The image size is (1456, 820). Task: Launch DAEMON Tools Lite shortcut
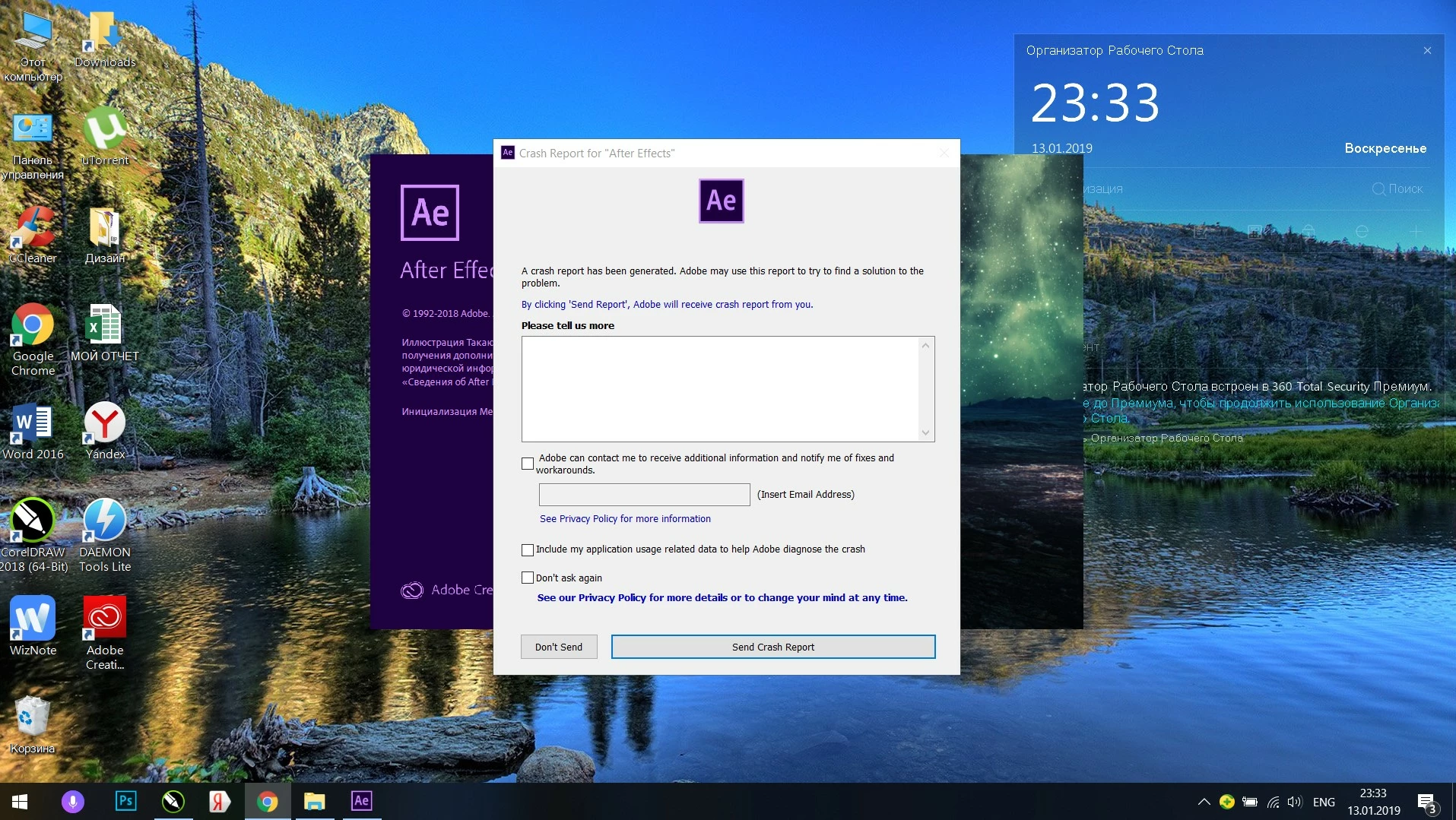tap(105, 535)
